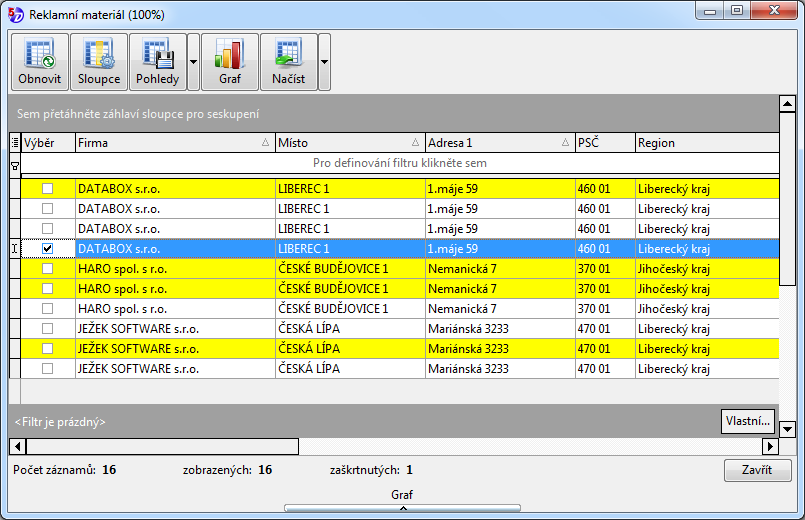This screenshot has height=520, width=805.
Task: Click the filter row 'Pro definování filtru klikněte sem'
Action: click(400, 163)
